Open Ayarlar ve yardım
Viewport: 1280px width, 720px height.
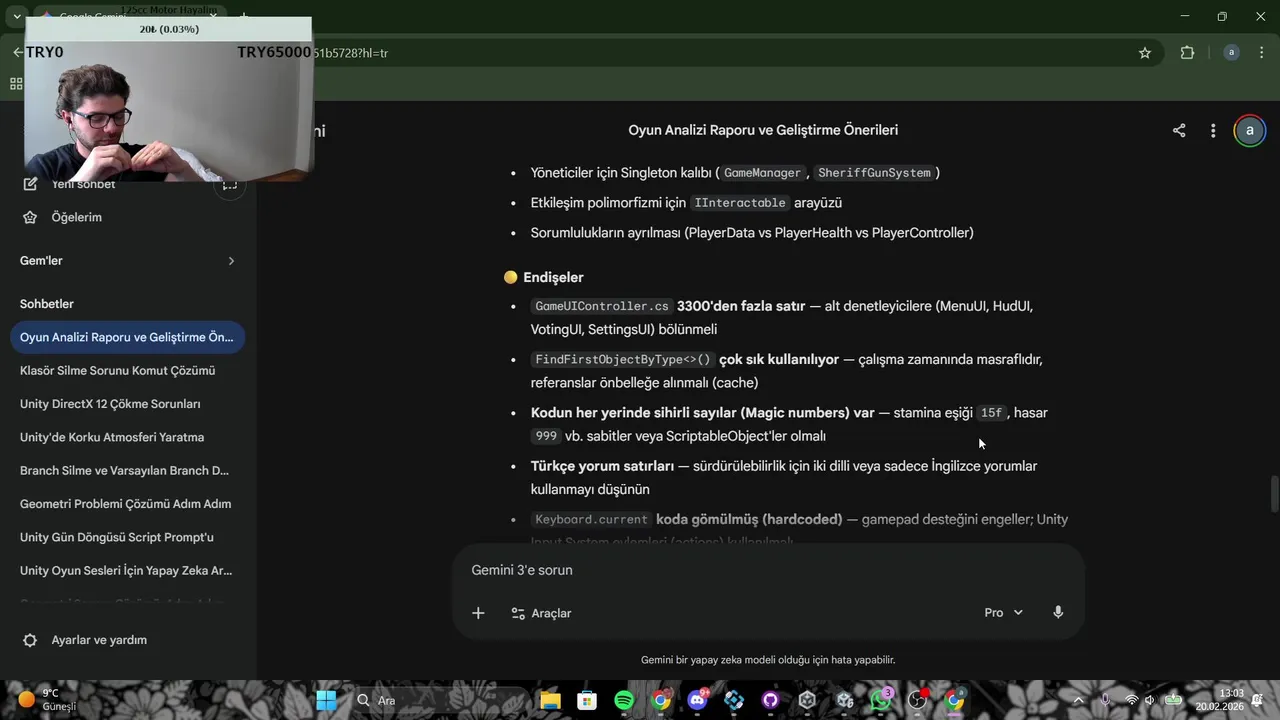[99, 640]
